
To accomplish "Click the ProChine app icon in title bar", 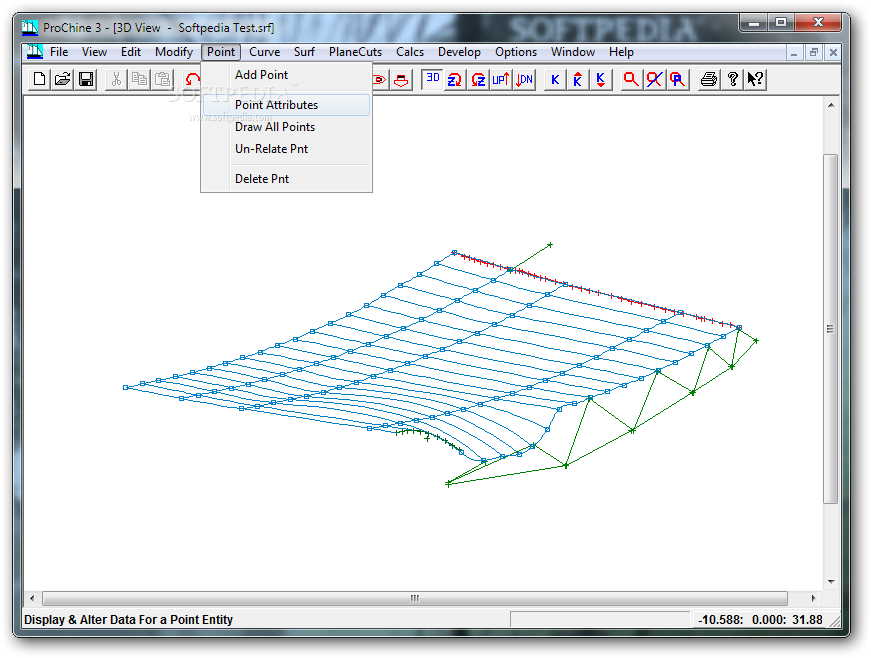I will 30,27.
